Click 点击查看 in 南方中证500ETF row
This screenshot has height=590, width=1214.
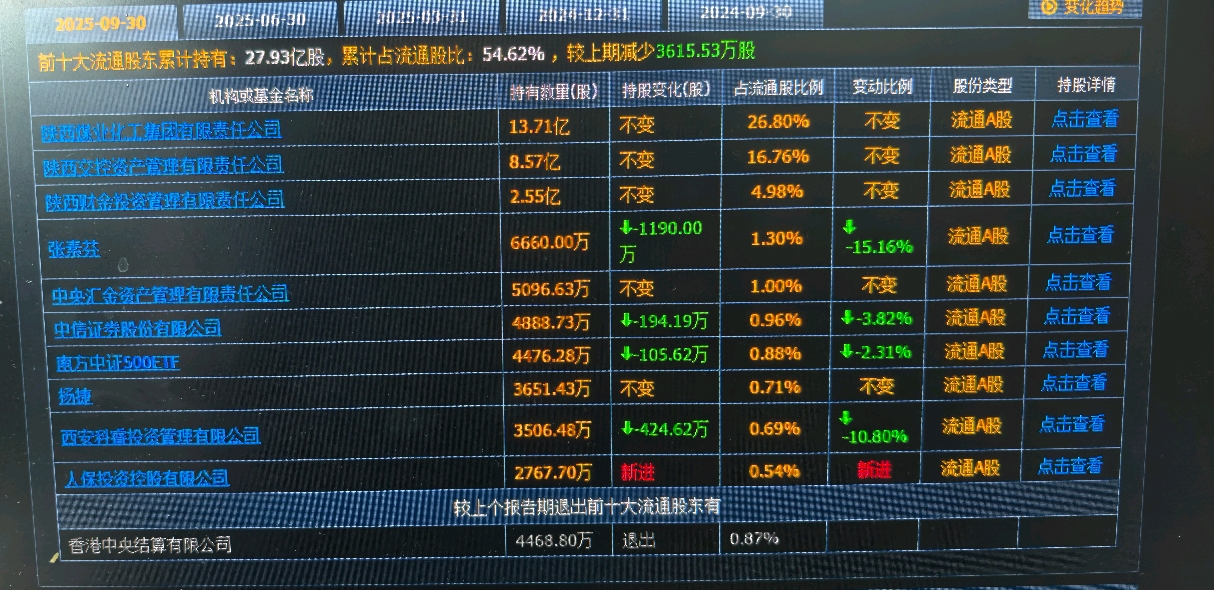pos(1076,349)
